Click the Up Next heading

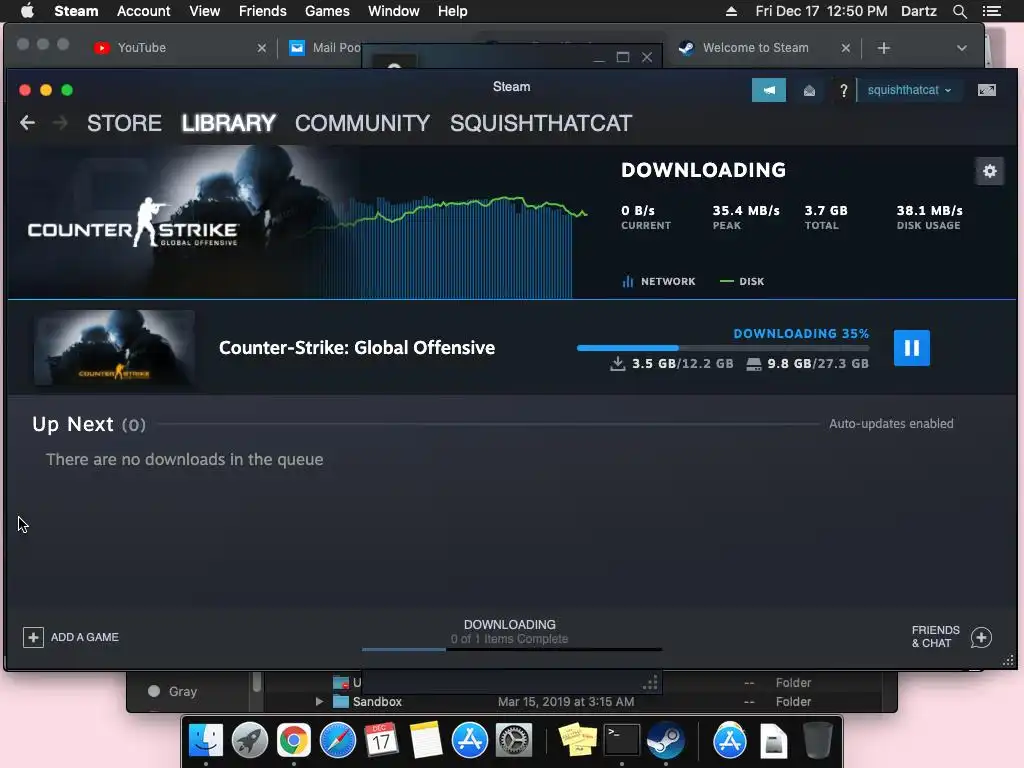click(x=72, y=424)
